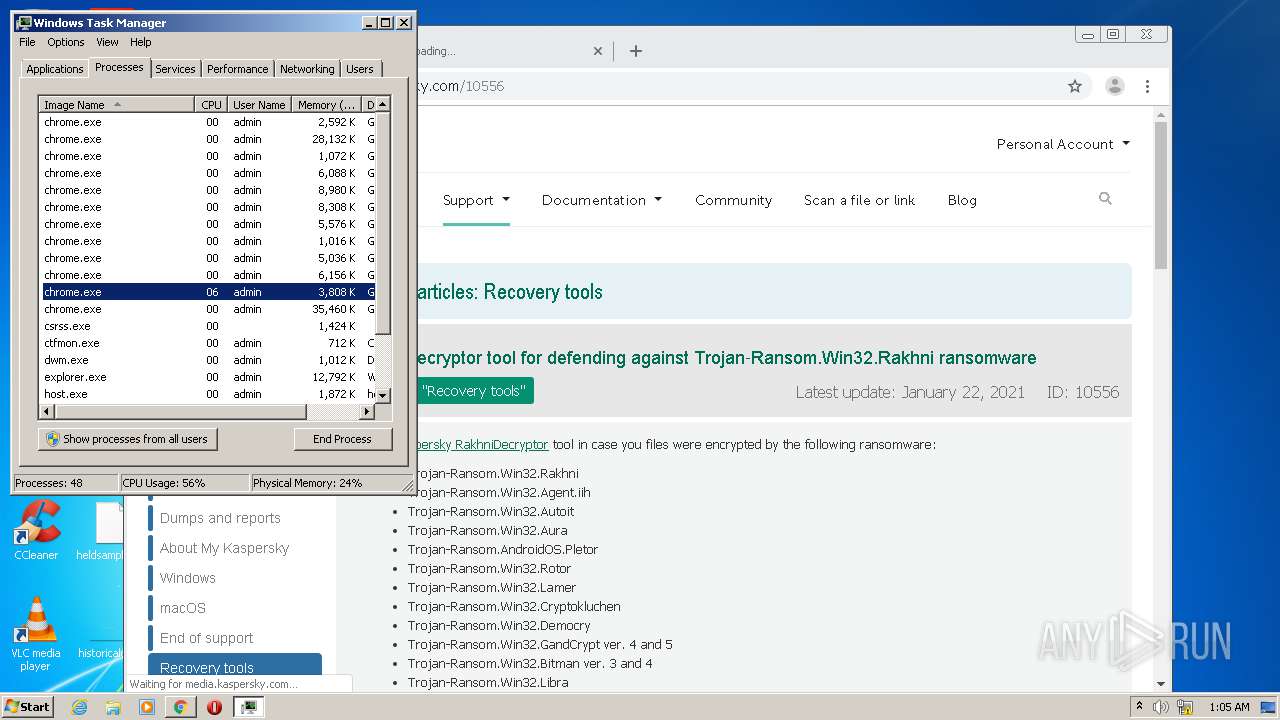Open the Kaspersky RakhniDecryptor link
1280x720 pixels.
coord(481,444)
